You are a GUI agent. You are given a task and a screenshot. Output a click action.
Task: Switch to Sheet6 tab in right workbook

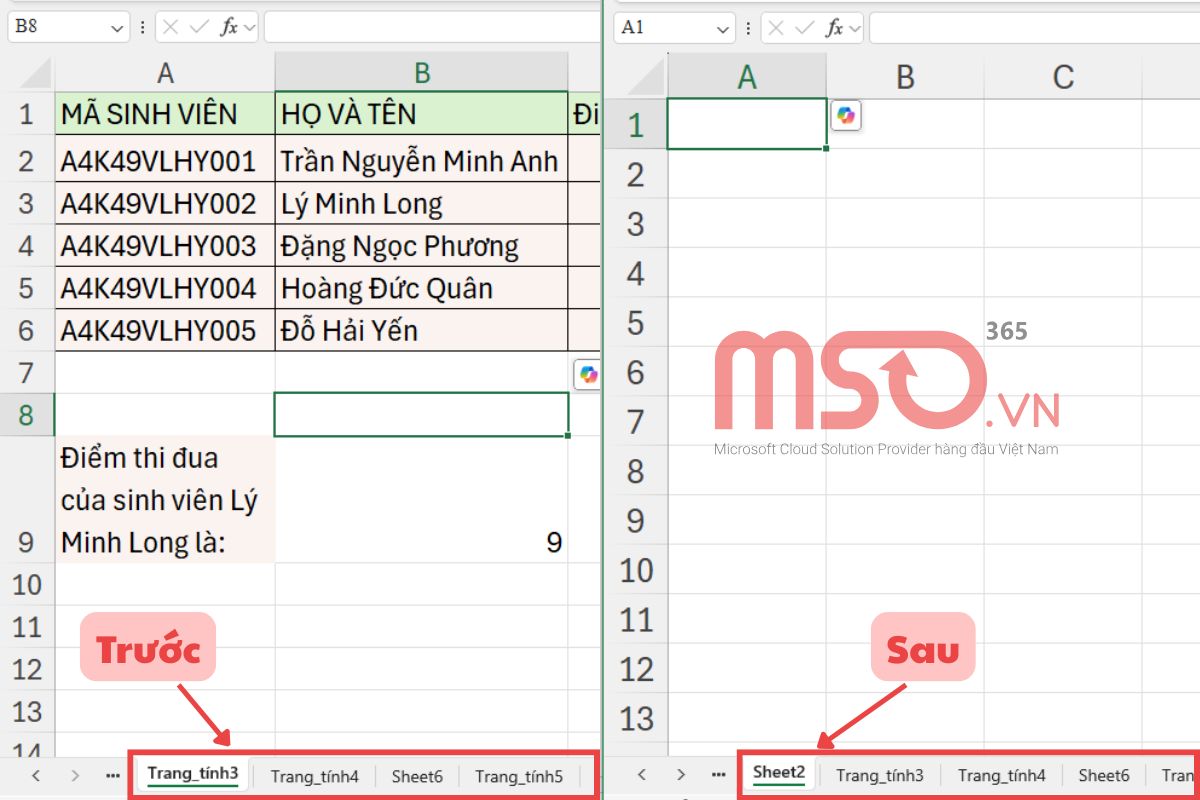click(x=1104, y=775)
